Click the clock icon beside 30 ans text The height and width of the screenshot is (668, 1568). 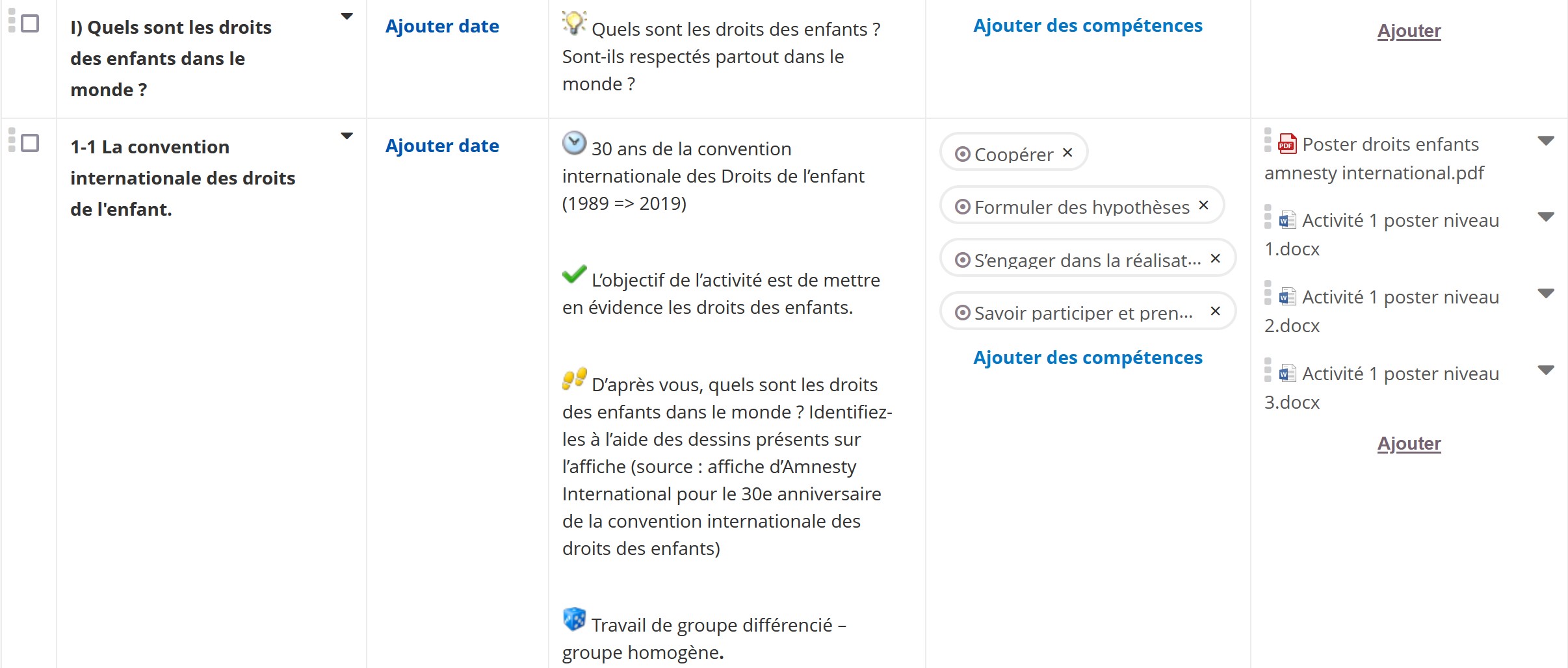click(x=574, y=144)
